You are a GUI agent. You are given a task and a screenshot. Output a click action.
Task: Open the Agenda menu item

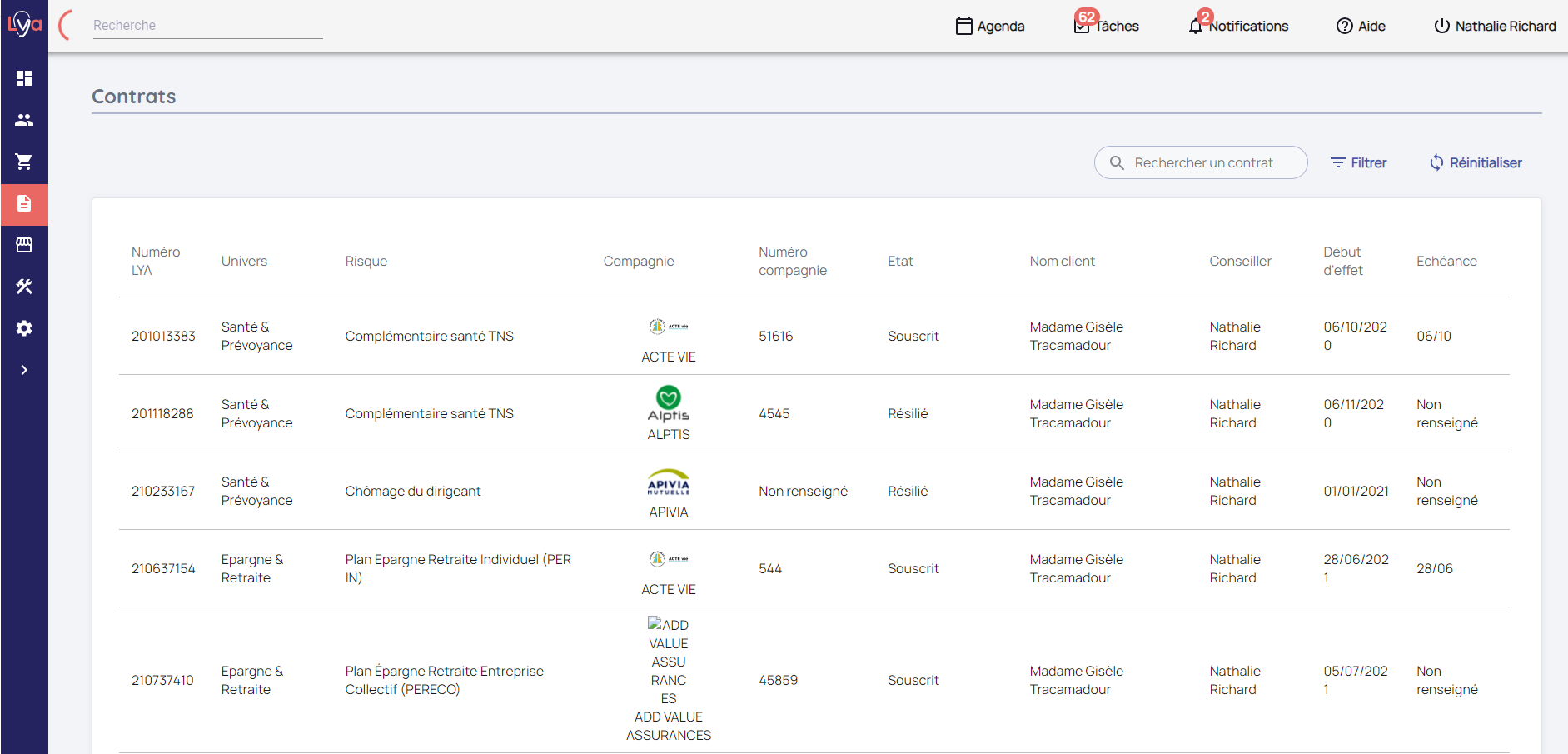(x=990, y=27)
